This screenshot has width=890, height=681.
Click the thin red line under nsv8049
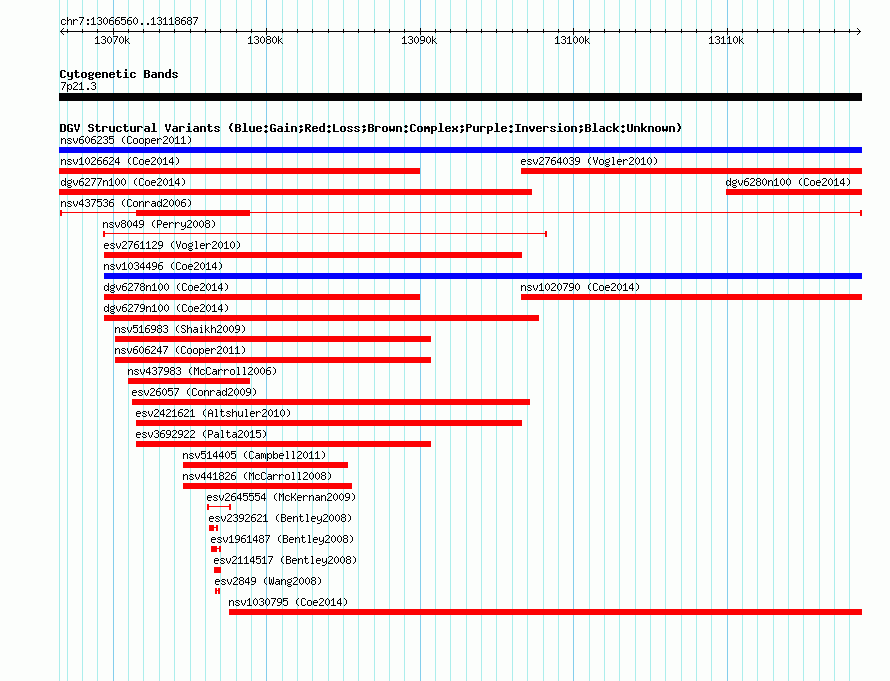tap(325, 234)
